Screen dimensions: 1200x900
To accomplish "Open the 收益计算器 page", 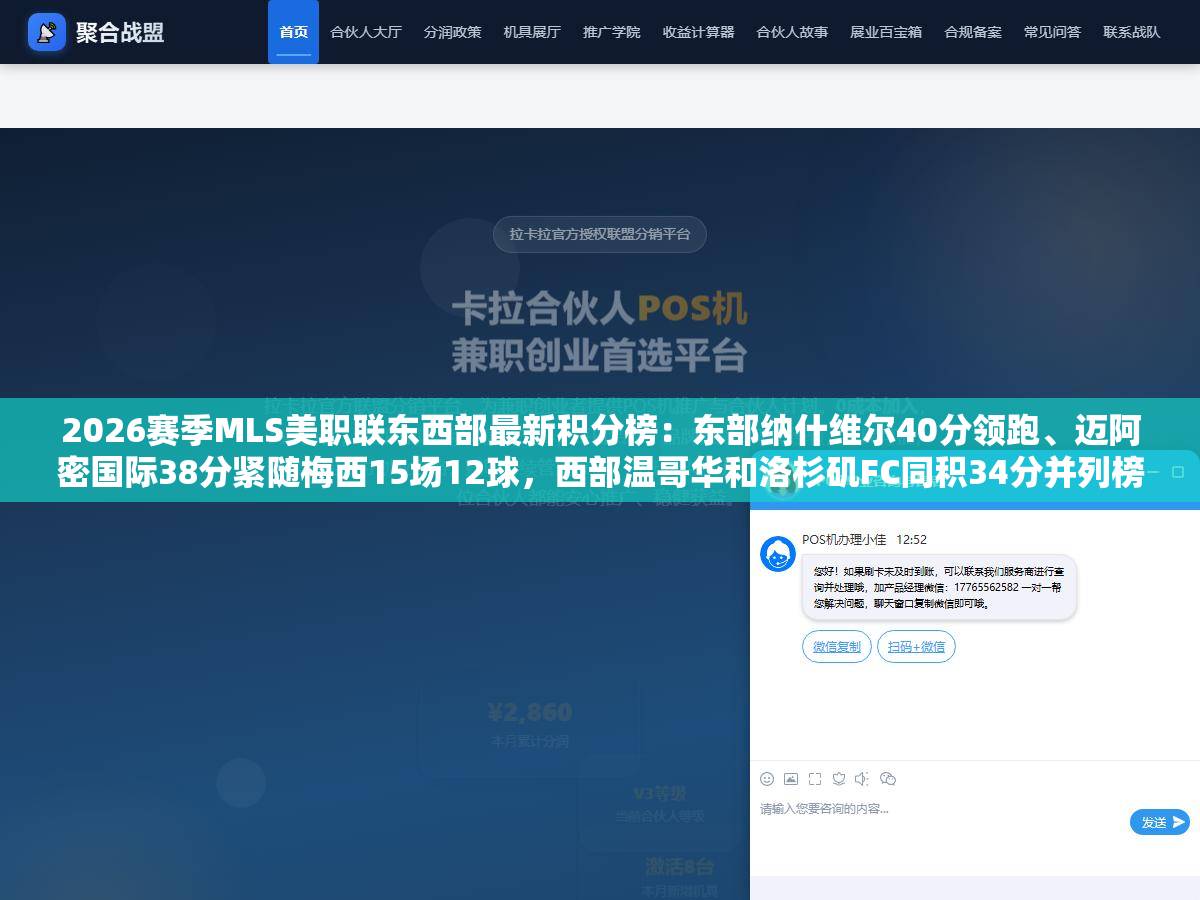I will click(698, 32).
